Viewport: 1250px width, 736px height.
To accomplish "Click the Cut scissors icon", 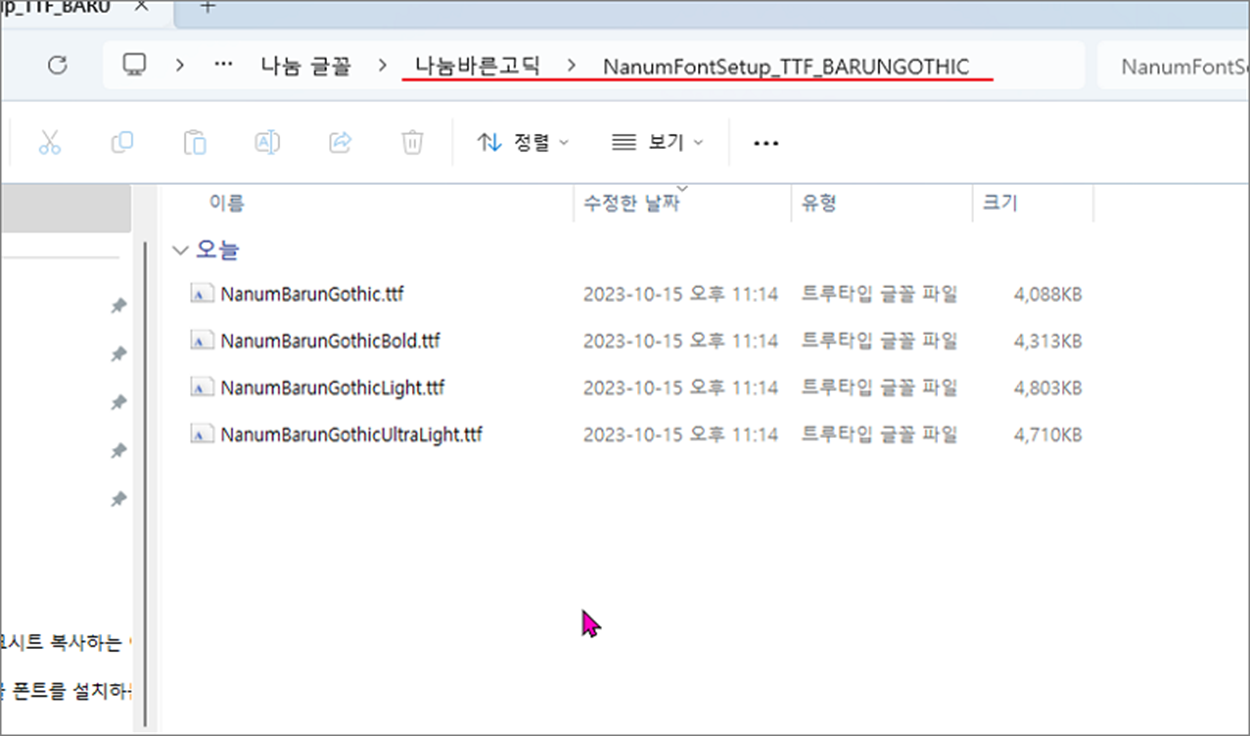I will (x=49, y=142).
